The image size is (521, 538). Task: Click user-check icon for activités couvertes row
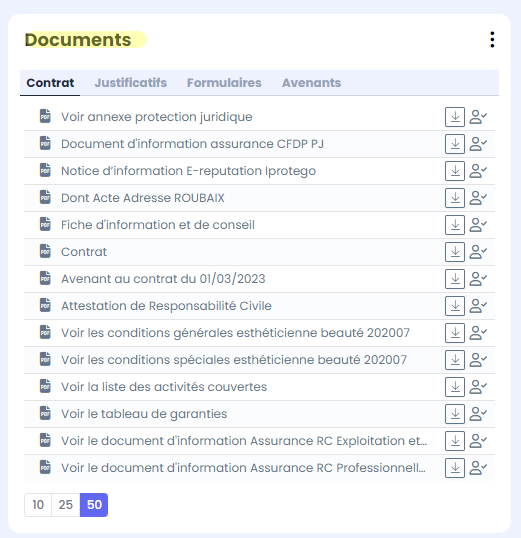coord(478,387)
